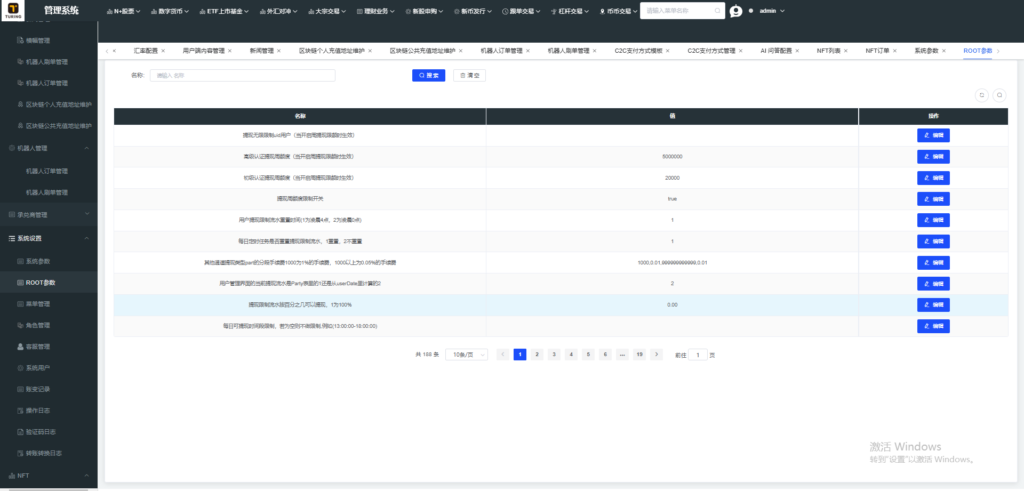Switch to the 汇率配置 tab

tap(145, 51)
